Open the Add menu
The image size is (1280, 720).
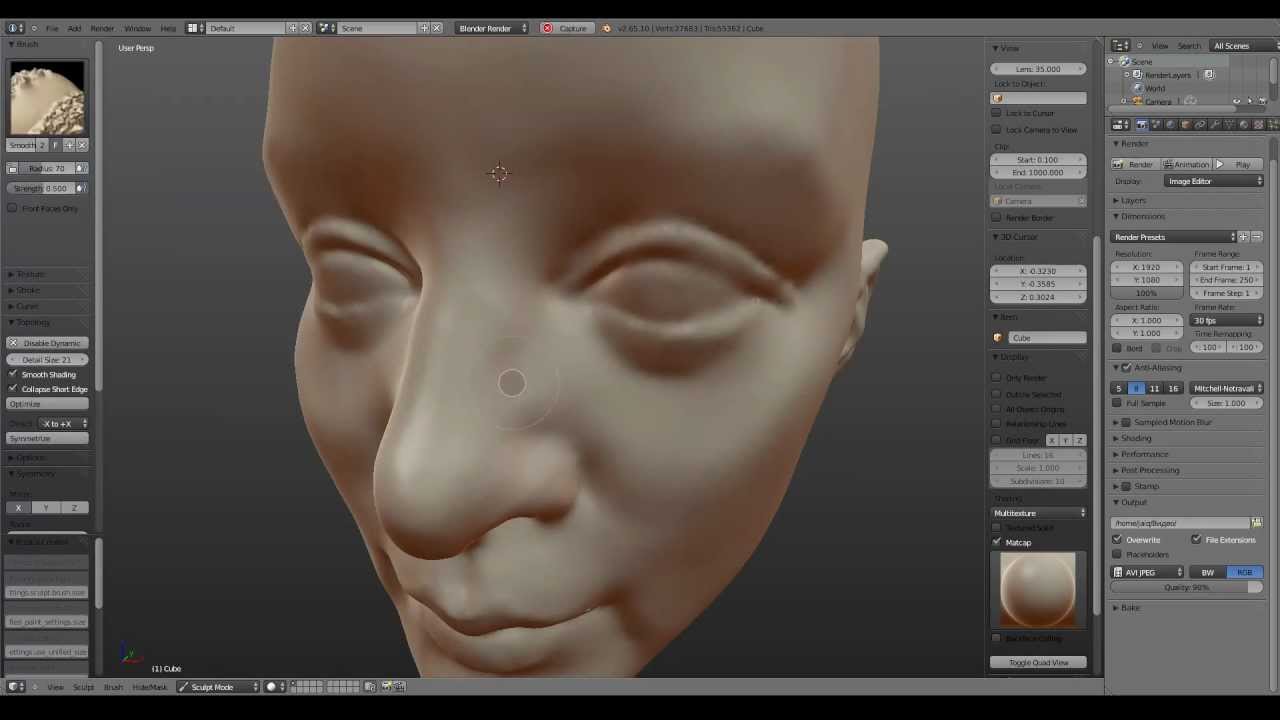click(74, 28)
